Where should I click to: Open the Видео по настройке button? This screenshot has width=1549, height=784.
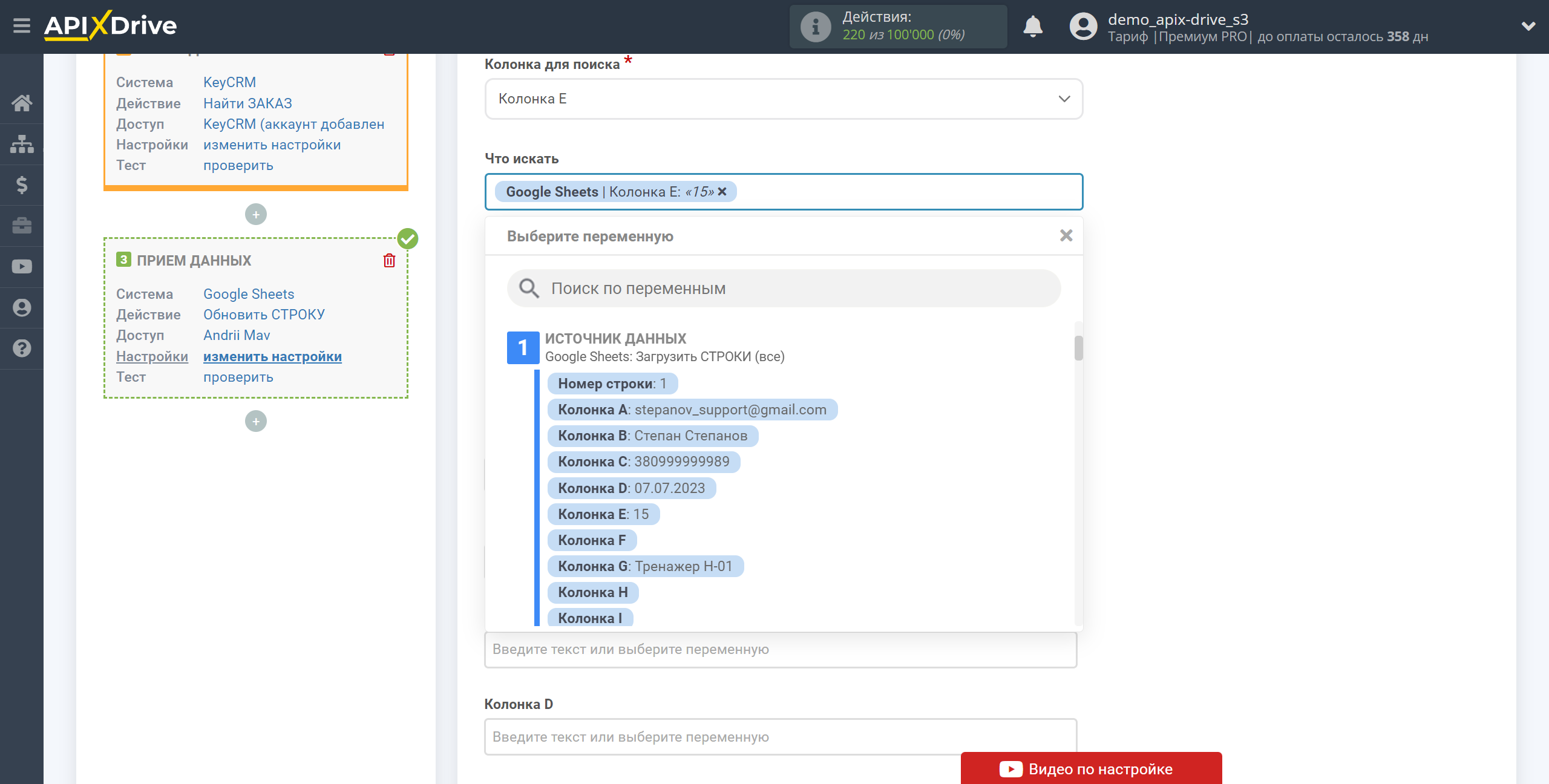pos(1091,768)
